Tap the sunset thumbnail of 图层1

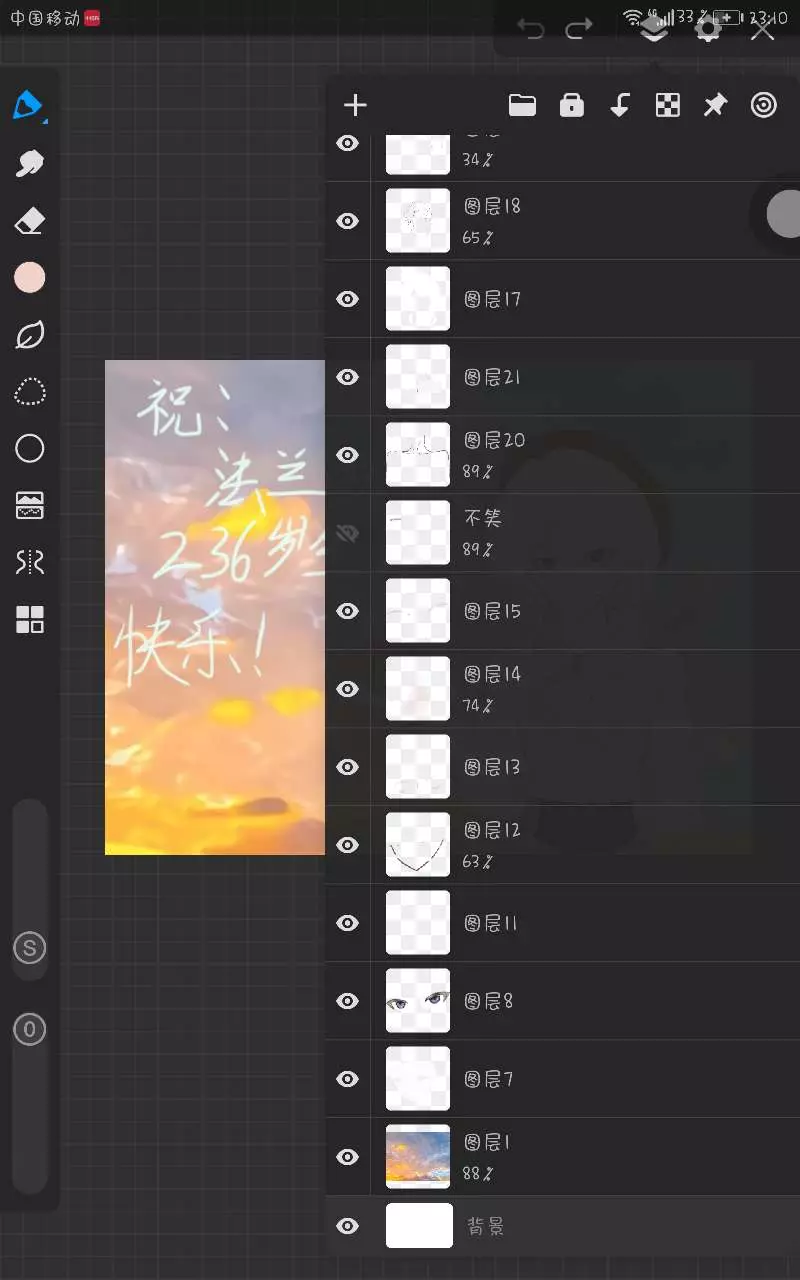418,1157
